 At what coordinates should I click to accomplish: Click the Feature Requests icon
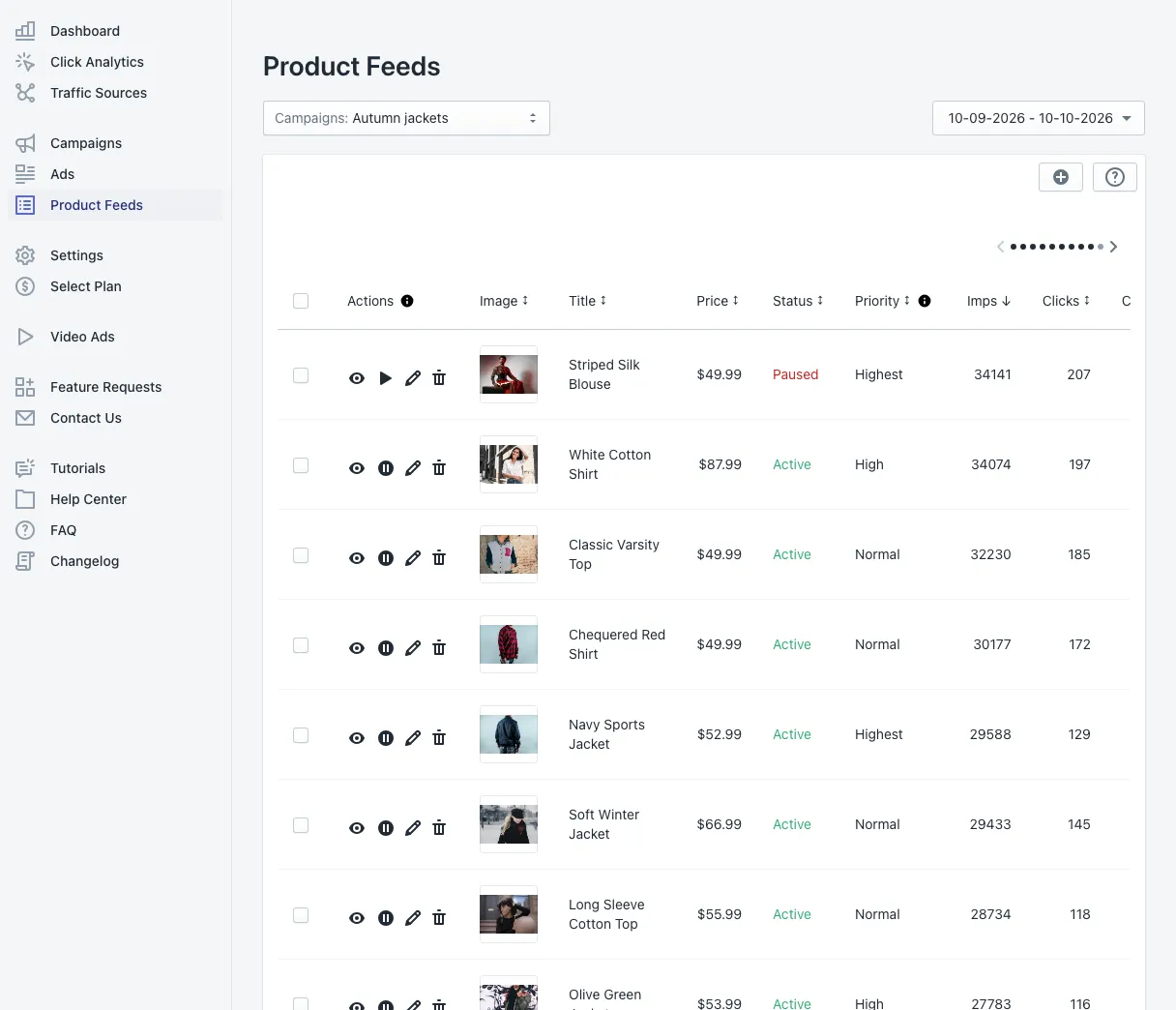[x=25, y=387]
